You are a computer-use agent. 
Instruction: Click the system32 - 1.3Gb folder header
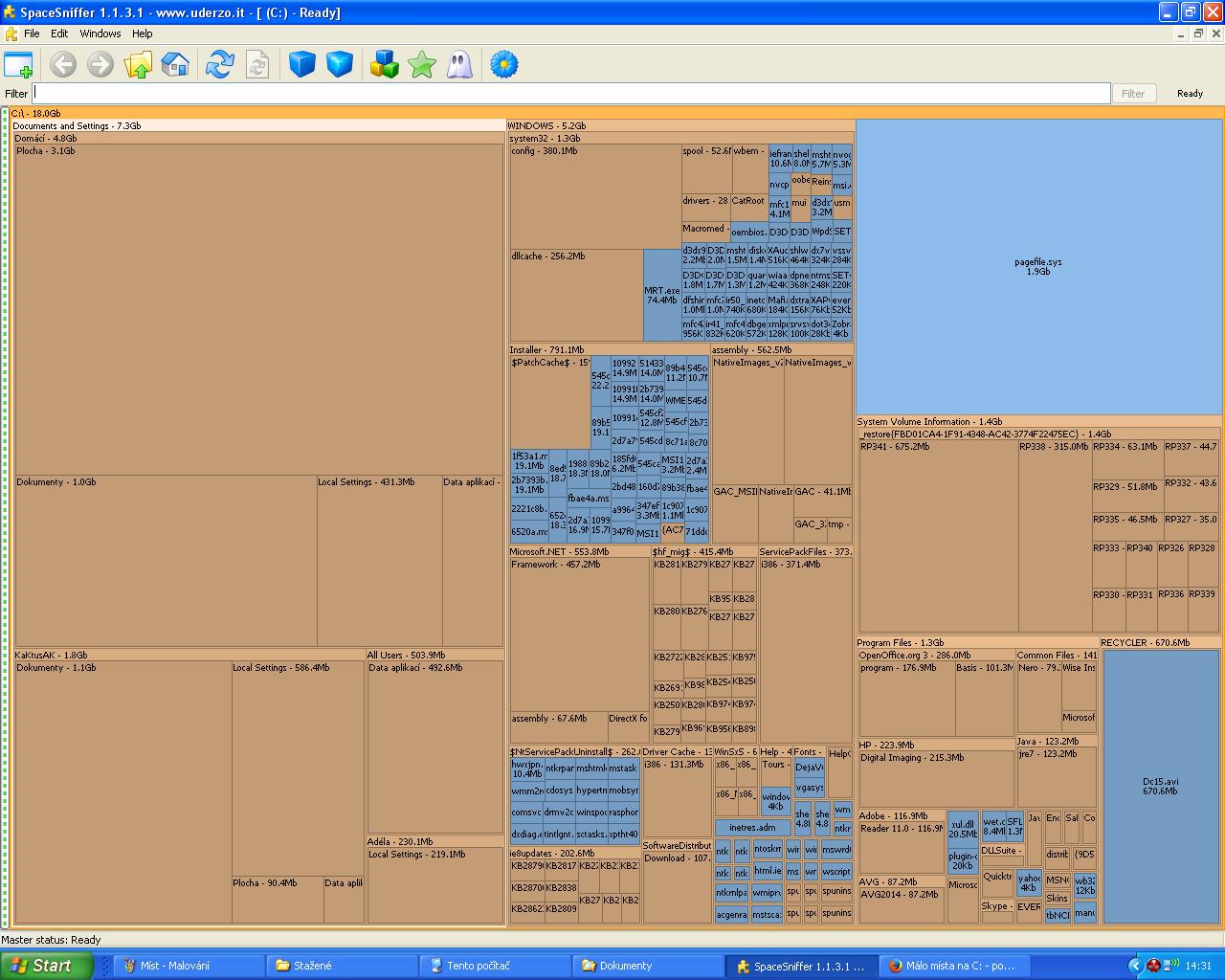tap(680, 138)
